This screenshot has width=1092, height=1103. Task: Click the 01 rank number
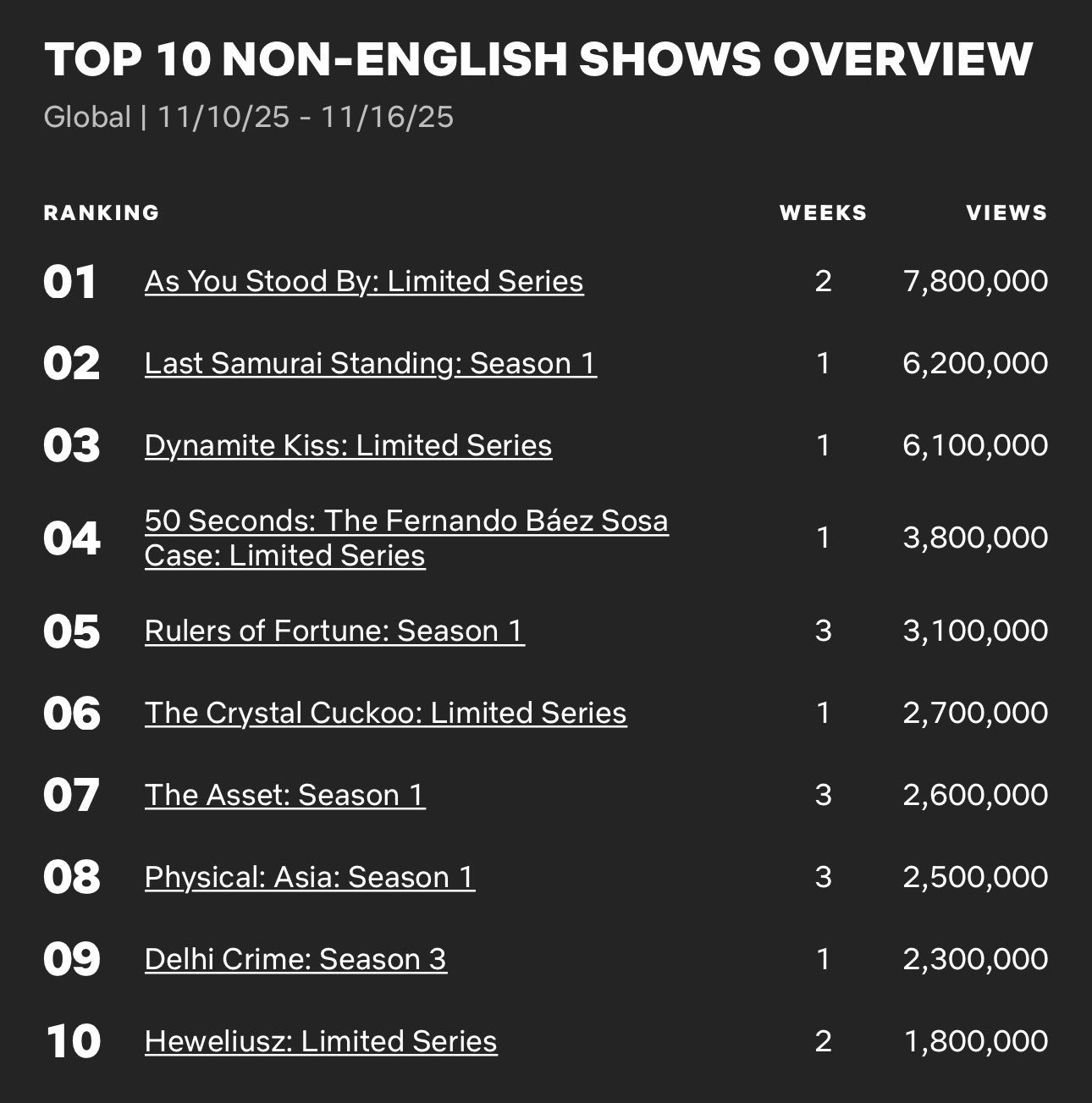[70, 283]
